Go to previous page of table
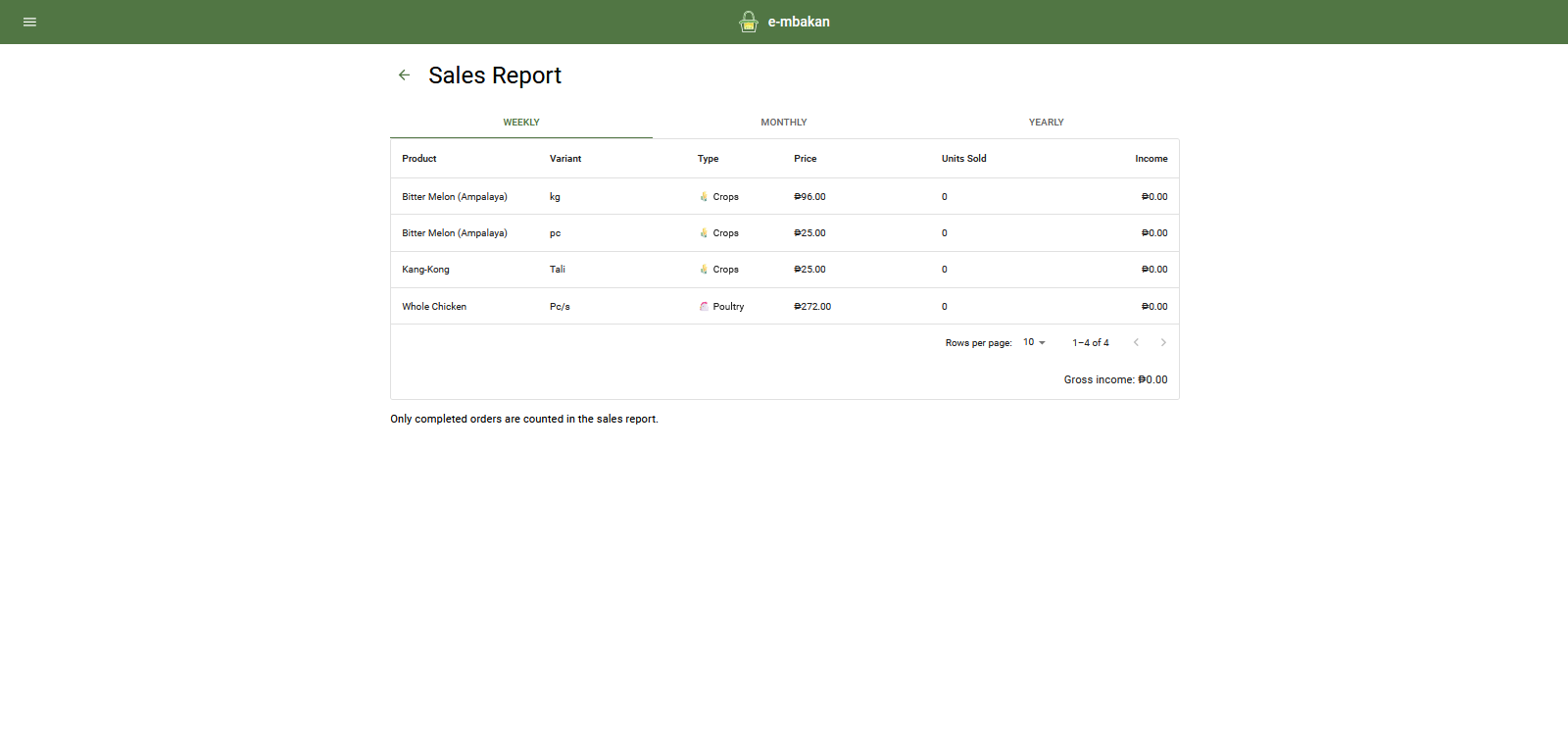 coord(1136,342)
